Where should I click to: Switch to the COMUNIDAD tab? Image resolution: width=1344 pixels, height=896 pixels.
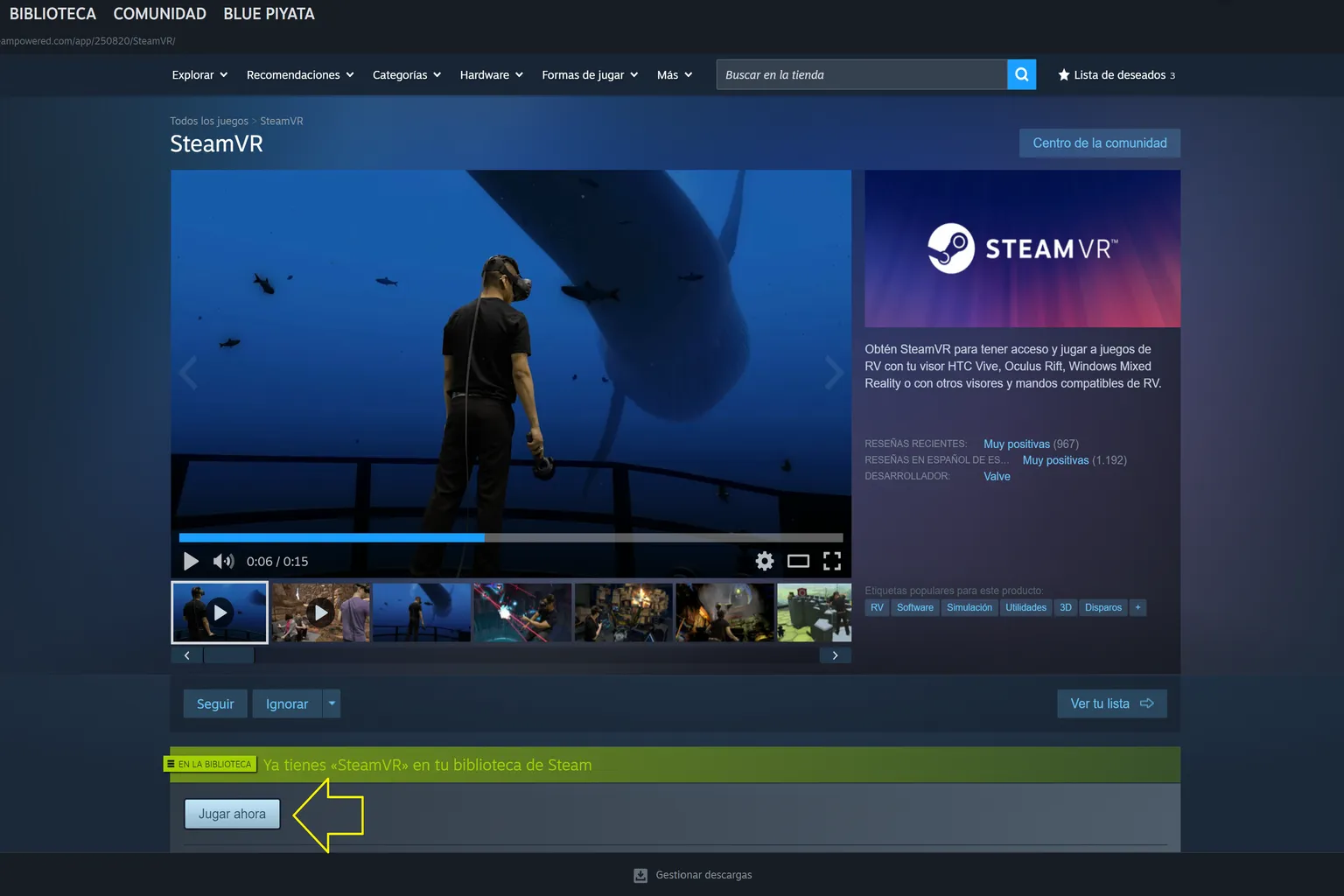(159, 14)
